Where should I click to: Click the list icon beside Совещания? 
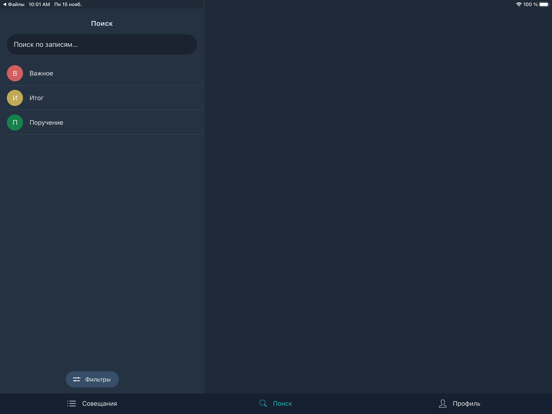tap(71, 403)
